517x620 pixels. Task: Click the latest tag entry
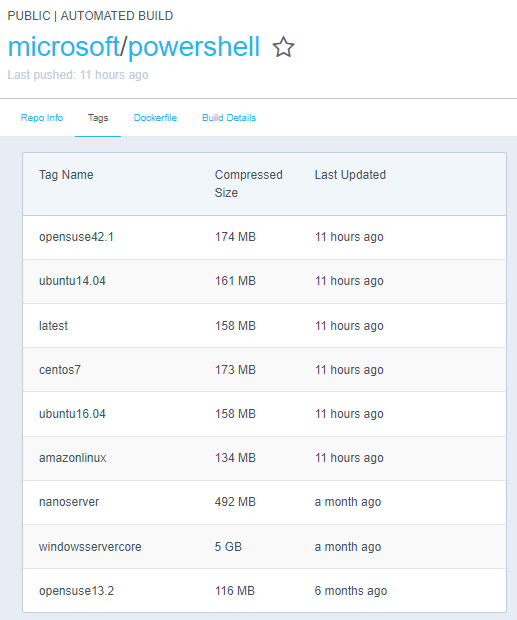53,326
